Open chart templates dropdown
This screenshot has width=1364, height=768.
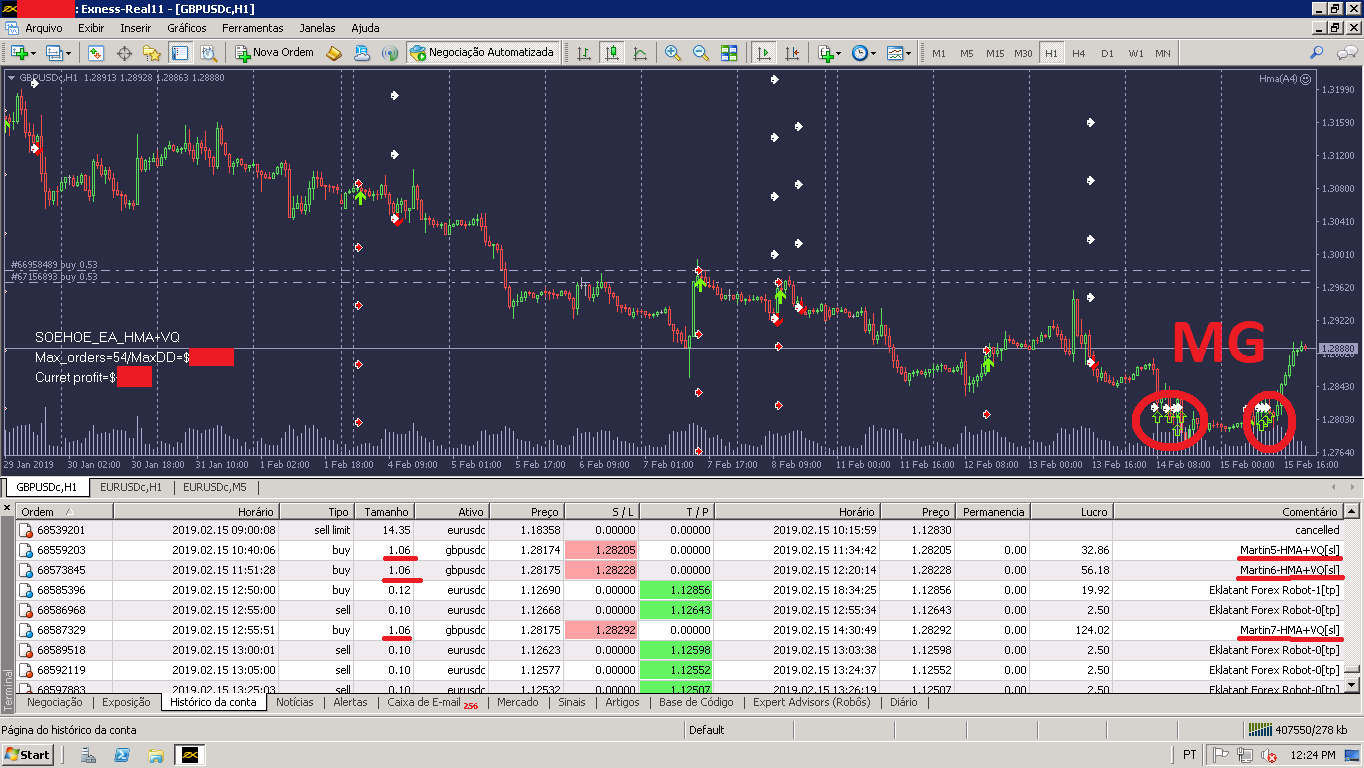(898, 53)
